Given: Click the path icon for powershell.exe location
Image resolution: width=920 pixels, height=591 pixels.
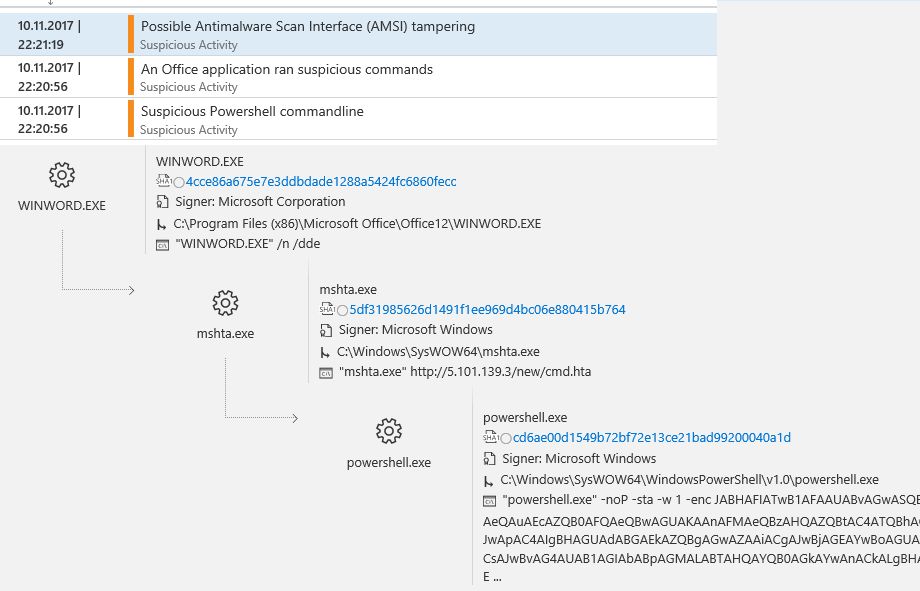Looking at the screenshot, I should click(x=488, y=481).
